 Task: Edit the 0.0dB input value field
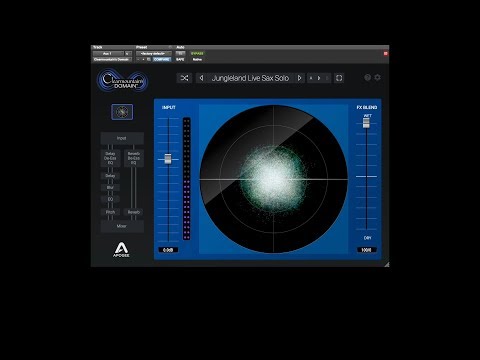coord(168,250)
